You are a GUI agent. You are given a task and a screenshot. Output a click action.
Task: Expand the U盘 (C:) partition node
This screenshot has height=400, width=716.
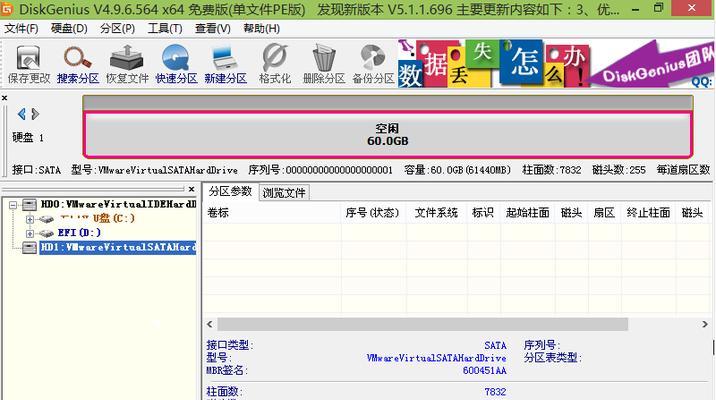pos(30,219)
